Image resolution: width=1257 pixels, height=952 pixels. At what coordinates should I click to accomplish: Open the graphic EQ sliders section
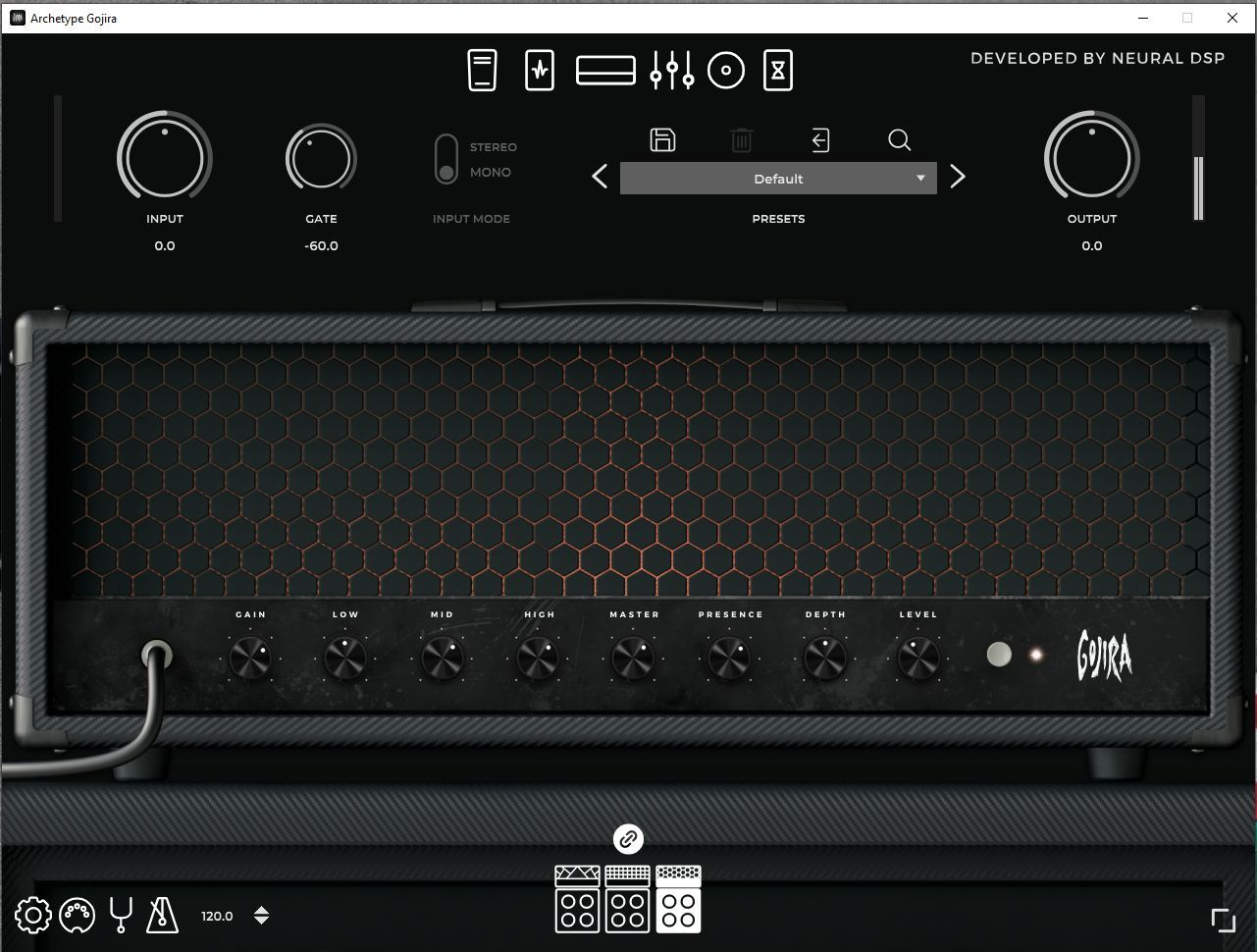click(672, 71)
